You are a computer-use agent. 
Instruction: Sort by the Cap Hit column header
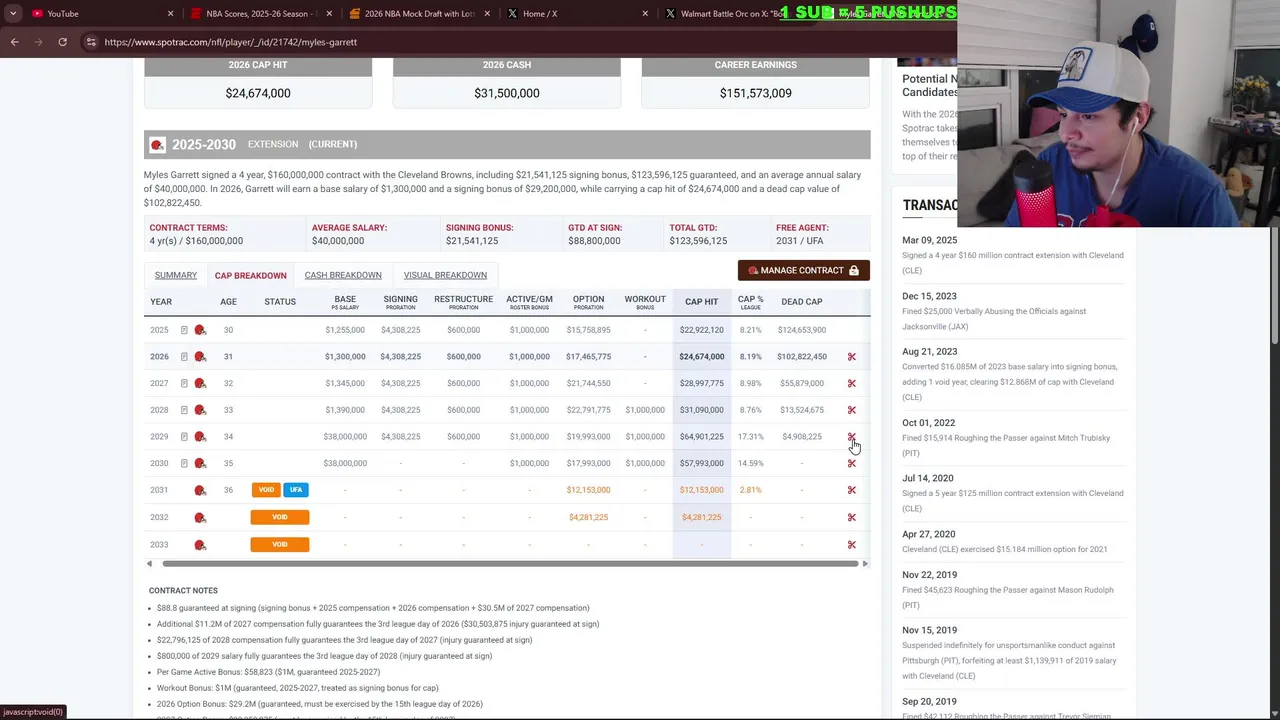(701, 302)
